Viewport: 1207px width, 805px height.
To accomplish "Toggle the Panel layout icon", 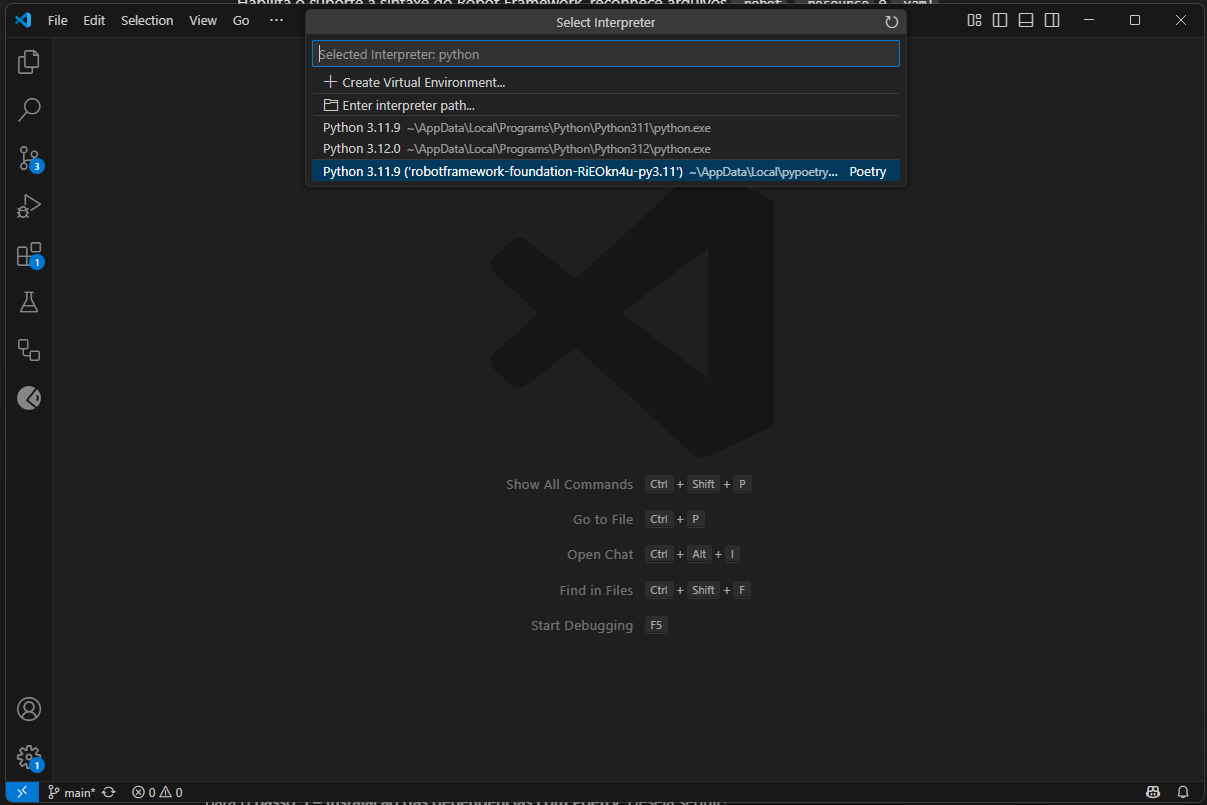I will tap(1026, 20).
